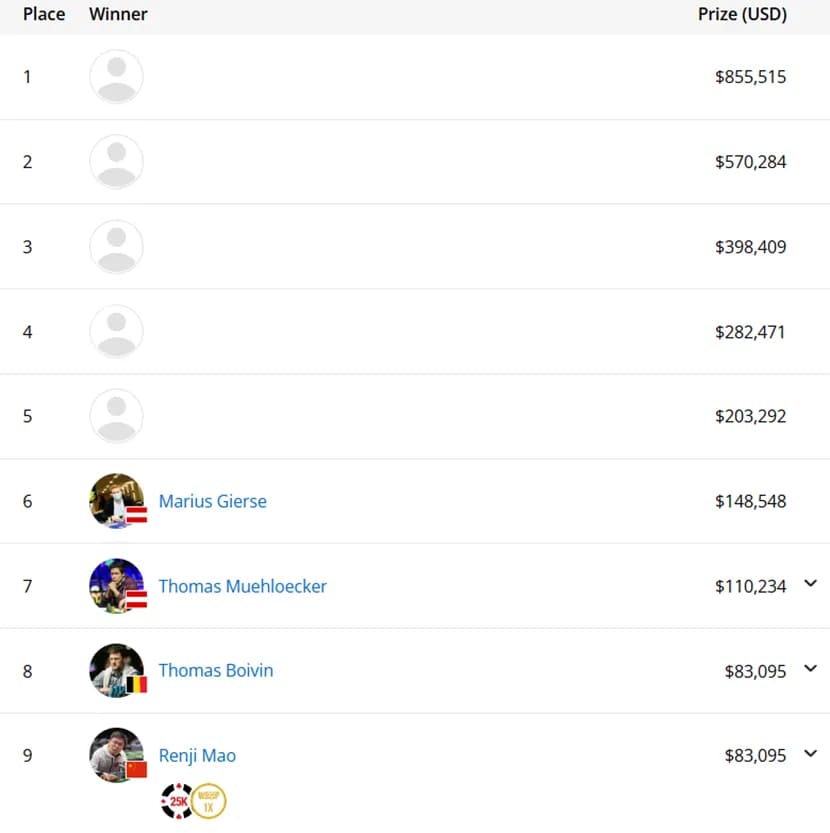Click the Prize (USD) column header

[x=742, y=14]
